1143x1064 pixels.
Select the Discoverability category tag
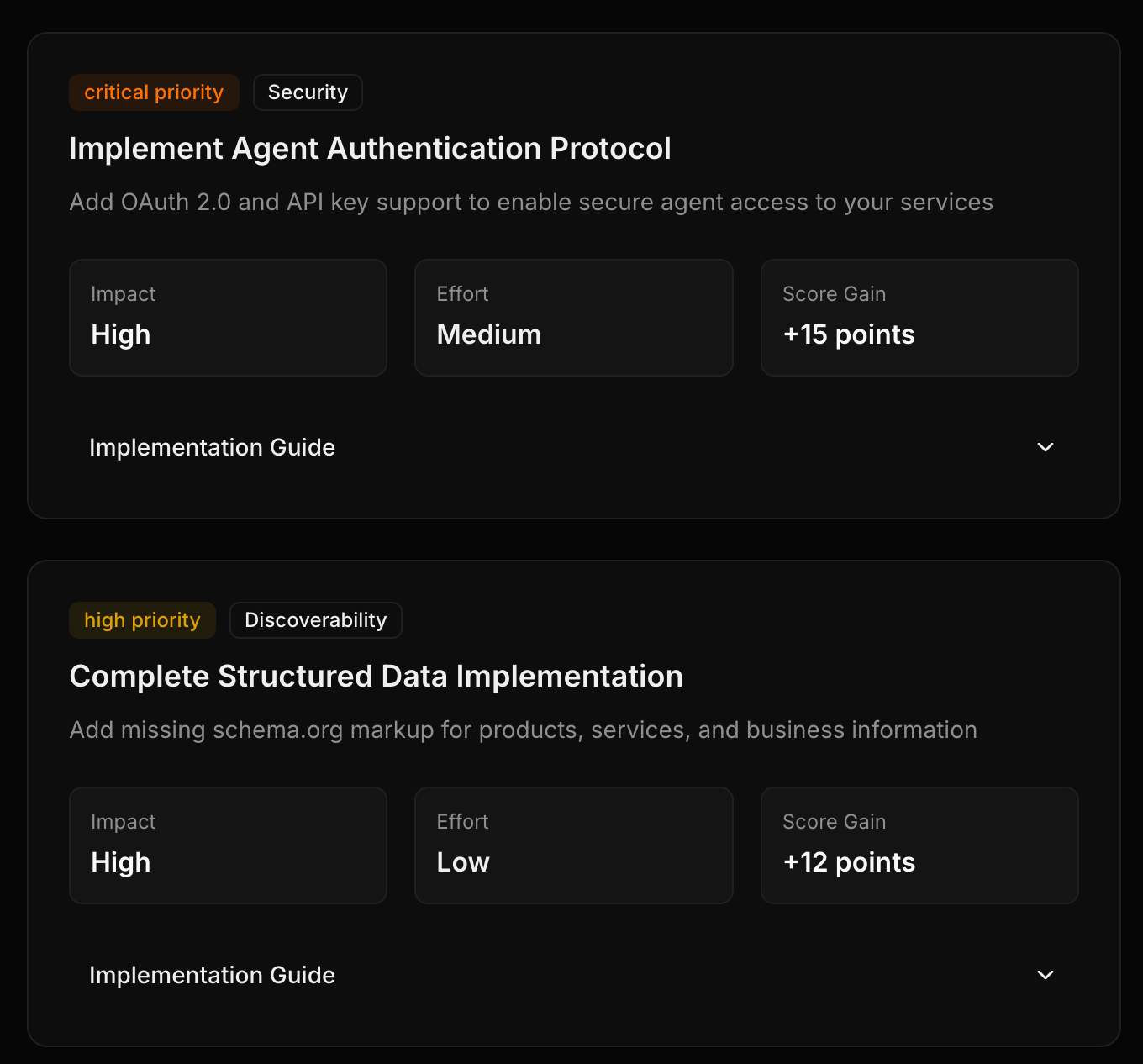click(x=315, y=620)
